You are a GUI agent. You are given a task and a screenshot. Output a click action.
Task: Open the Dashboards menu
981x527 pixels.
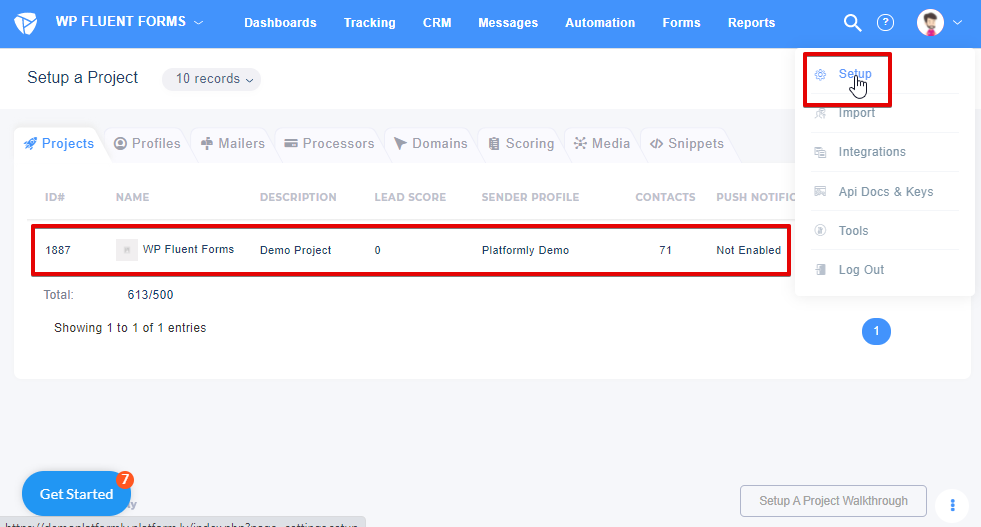280,23
